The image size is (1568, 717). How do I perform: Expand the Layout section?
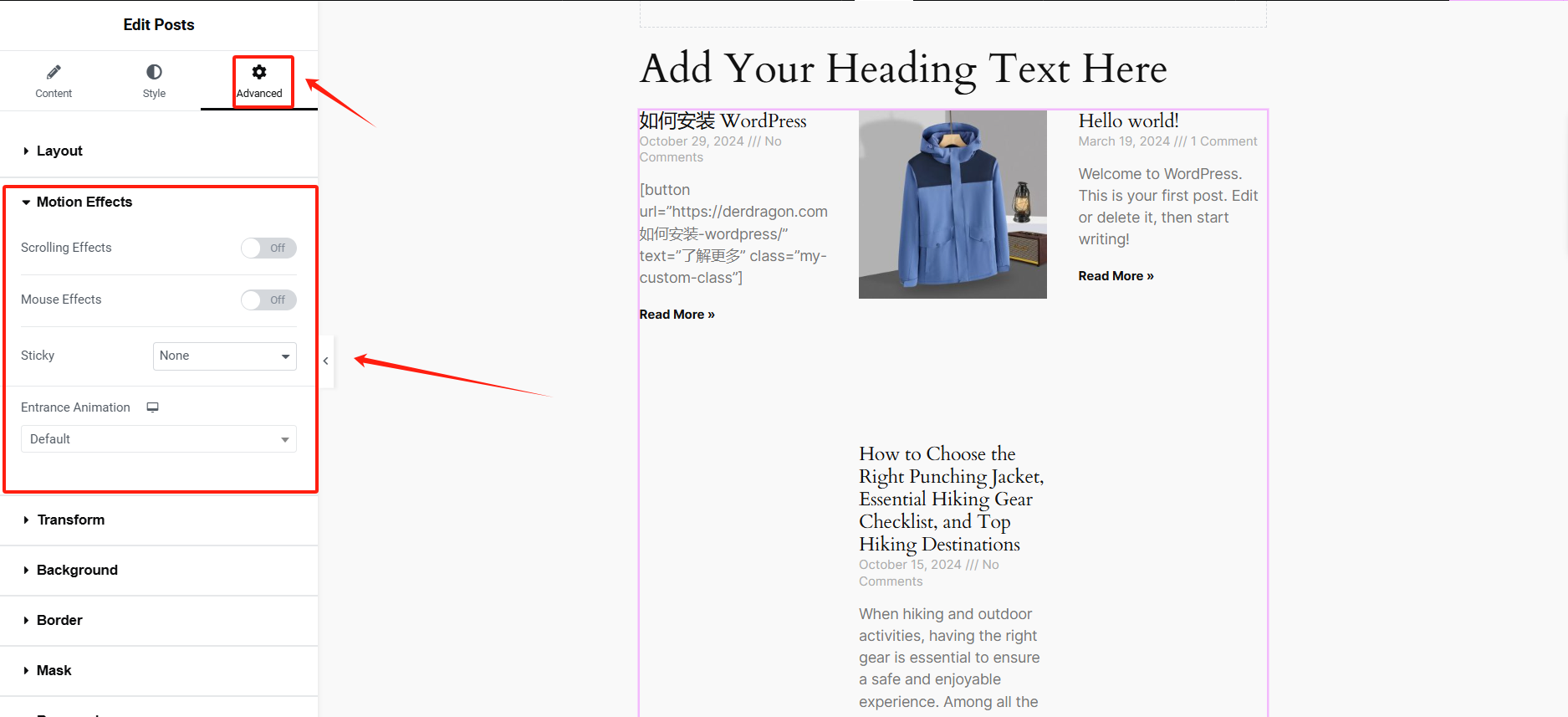[x=59, y=151]
